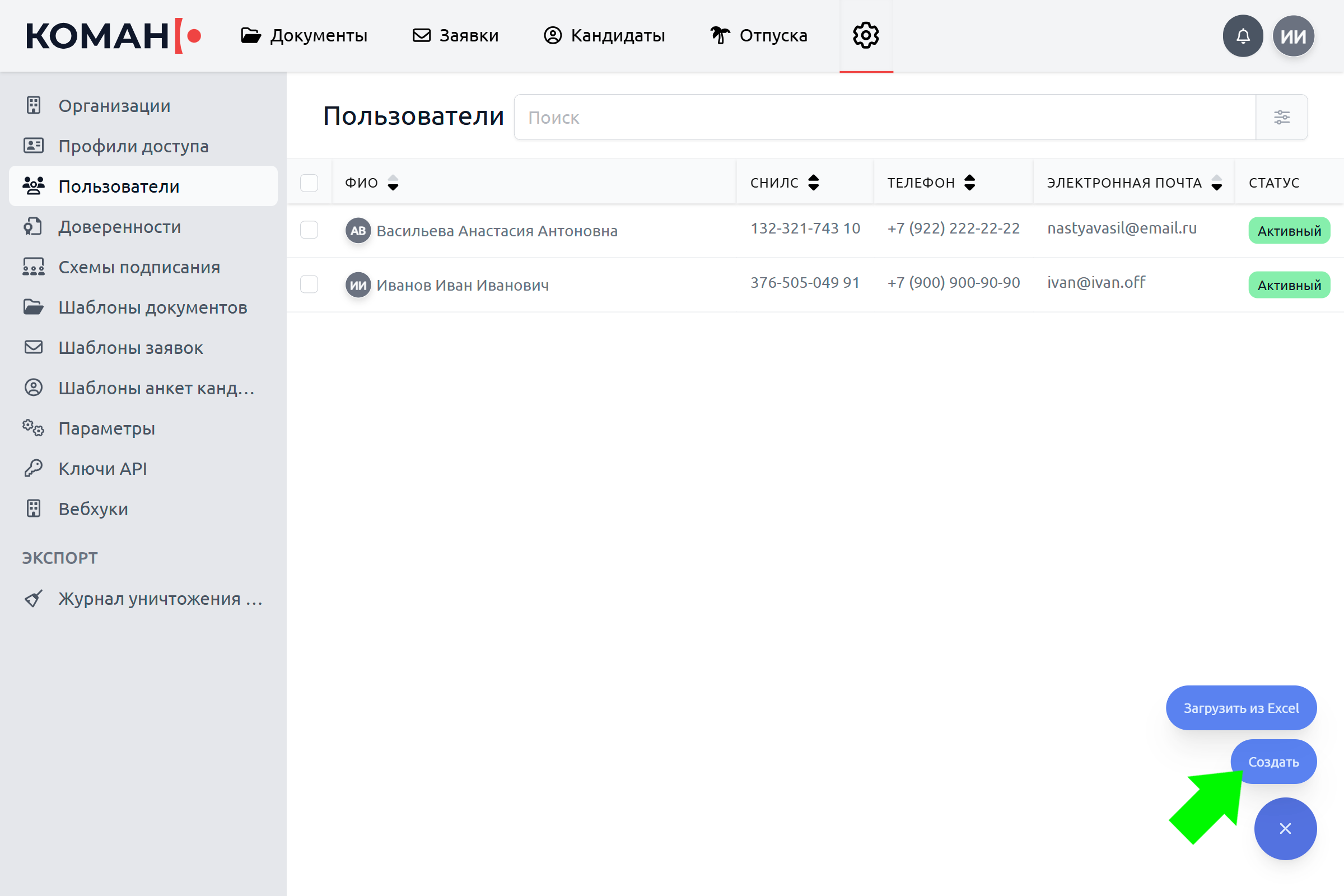This screenshot has height=896, width=1344.
Task: Check the box for Иванов Иван Иванович
Action: [309, 284]
